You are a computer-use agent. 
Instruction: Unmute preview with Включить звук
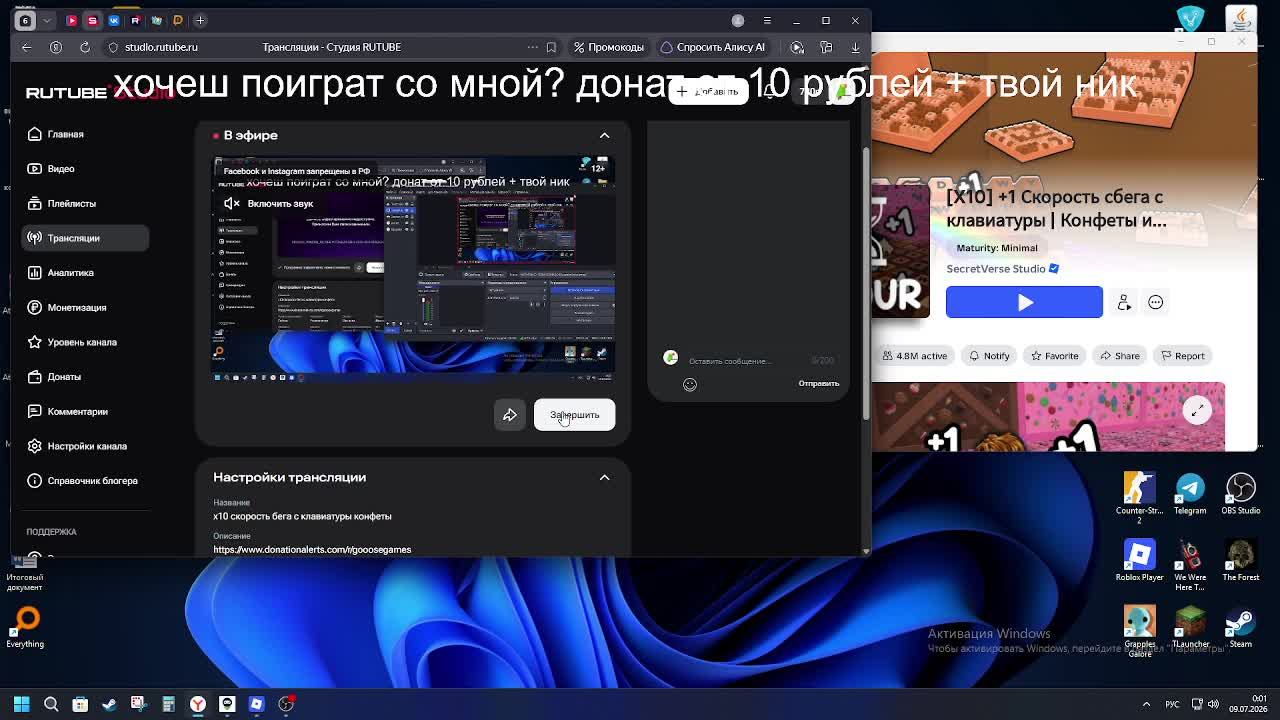[x=268, y=203]
